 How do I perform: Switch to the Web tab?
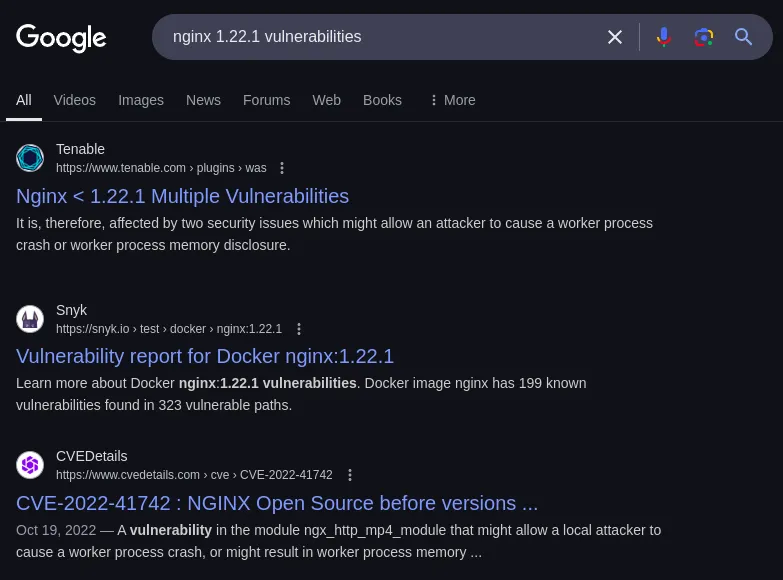(327, 100)
